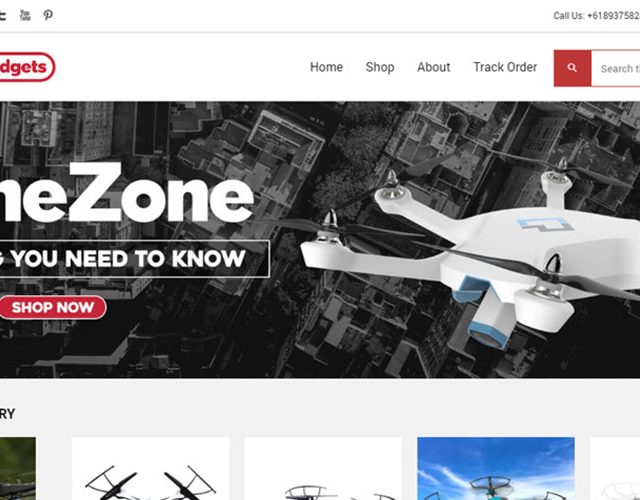Click the white drone hero image
This screenshot has width=640, height=500.
[x=469, y=253]
